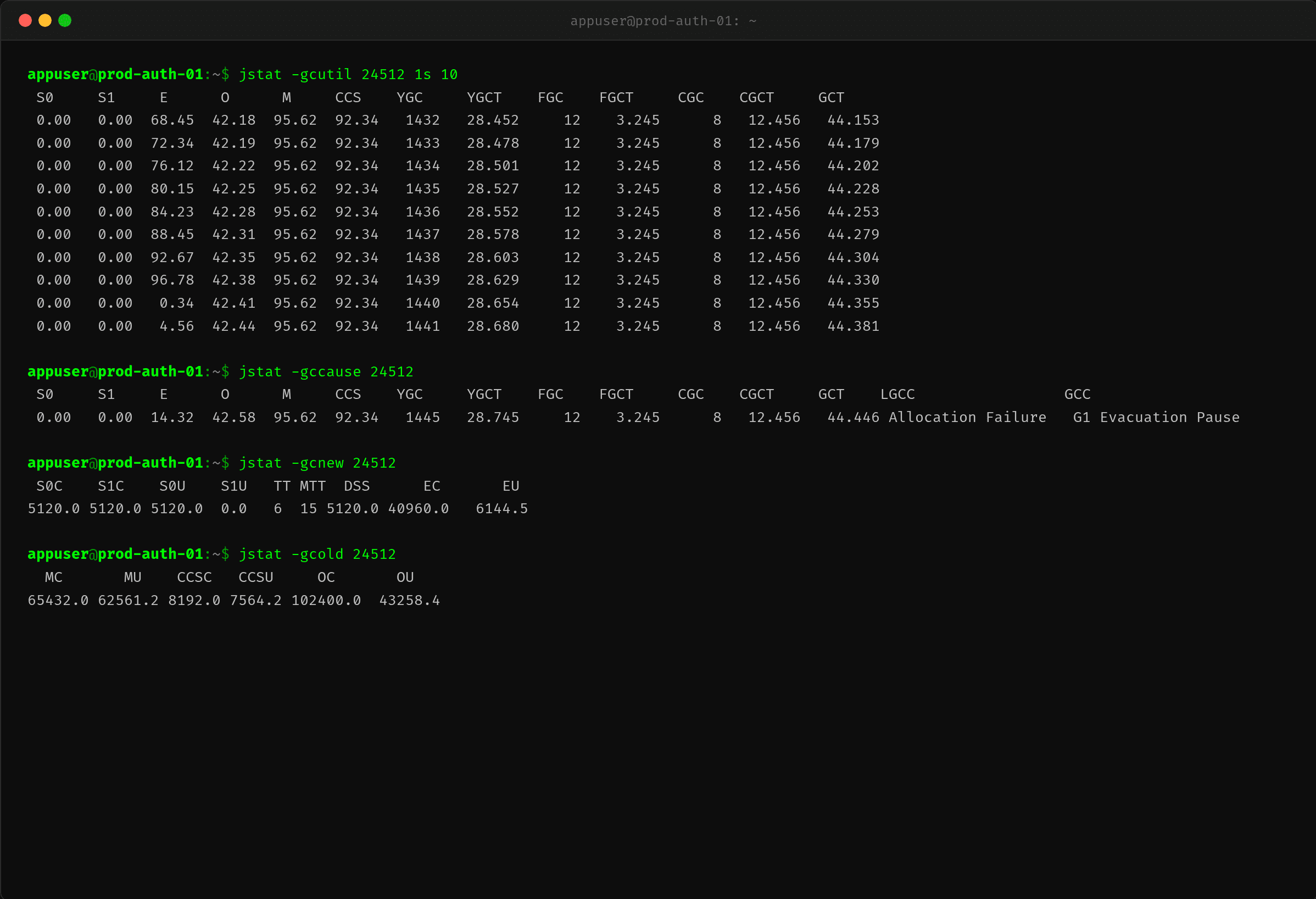1316x899 pixels.
Task: Click the OU value 43258.4
Action: [x=409, y=601]
